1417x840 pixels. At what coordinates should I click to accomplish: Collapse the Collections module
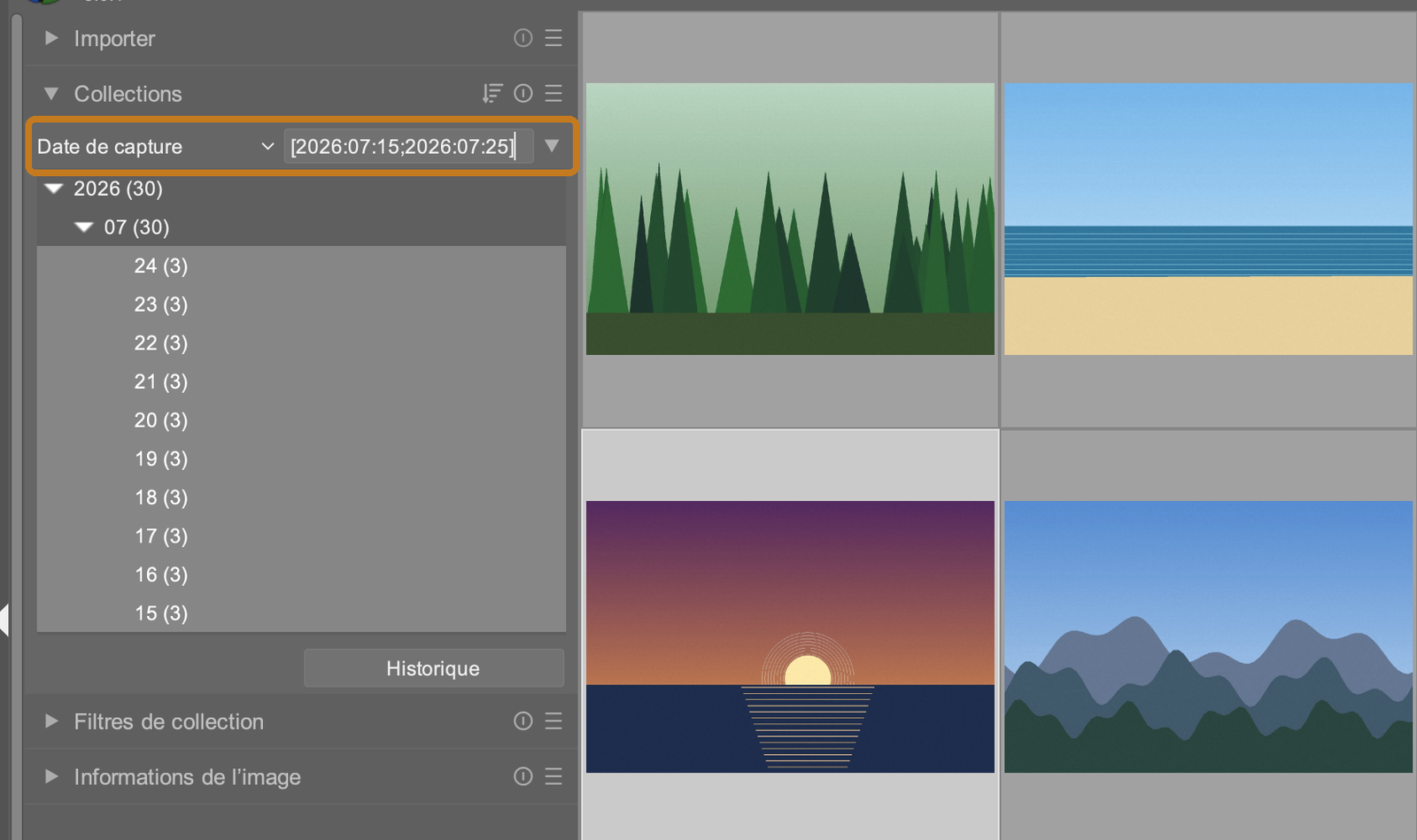51,93
